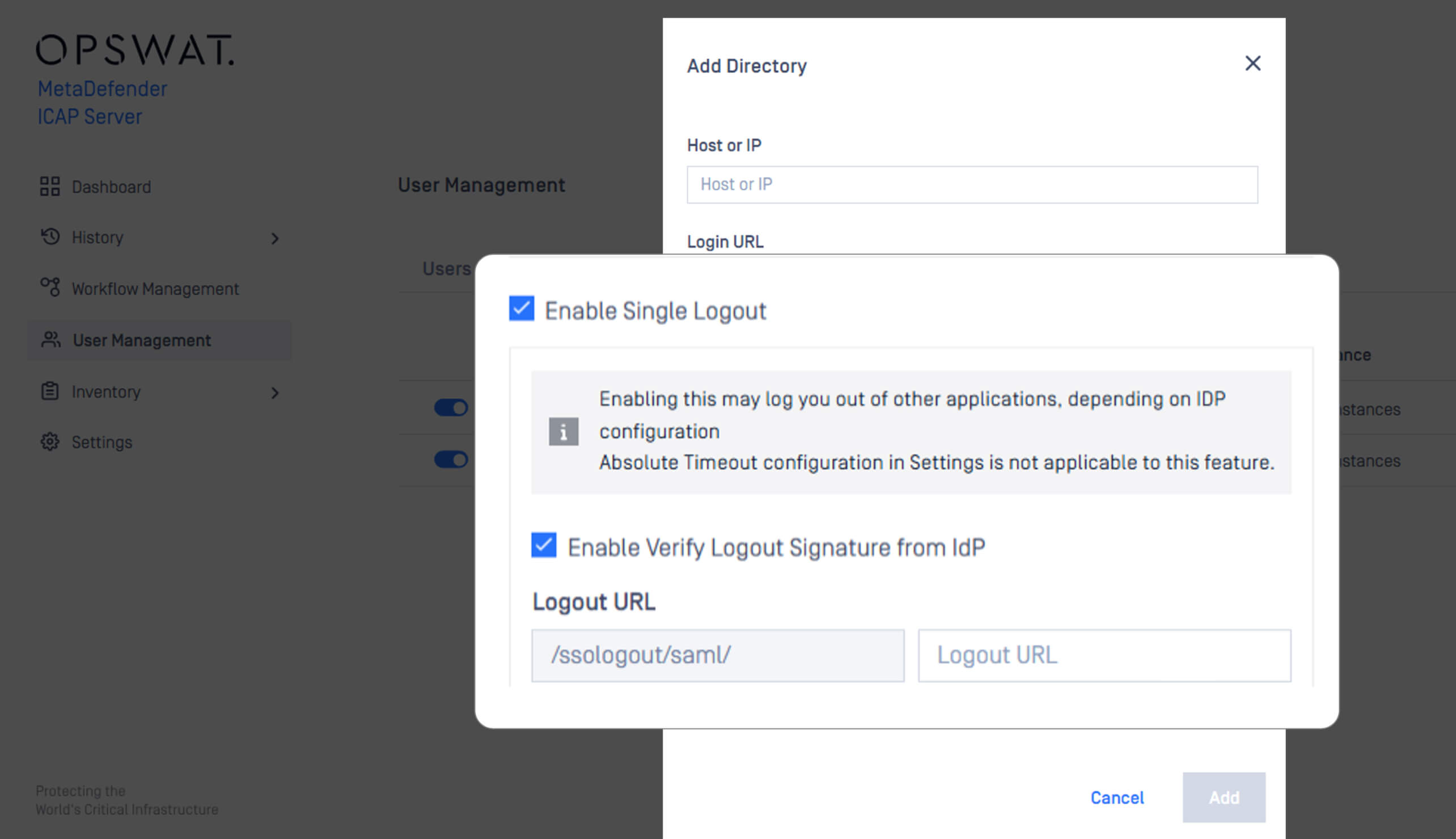Image resolution: width=1456 pixels, height=839 pixels.
Task: Click the Add button
Action: pos(1224,798)
